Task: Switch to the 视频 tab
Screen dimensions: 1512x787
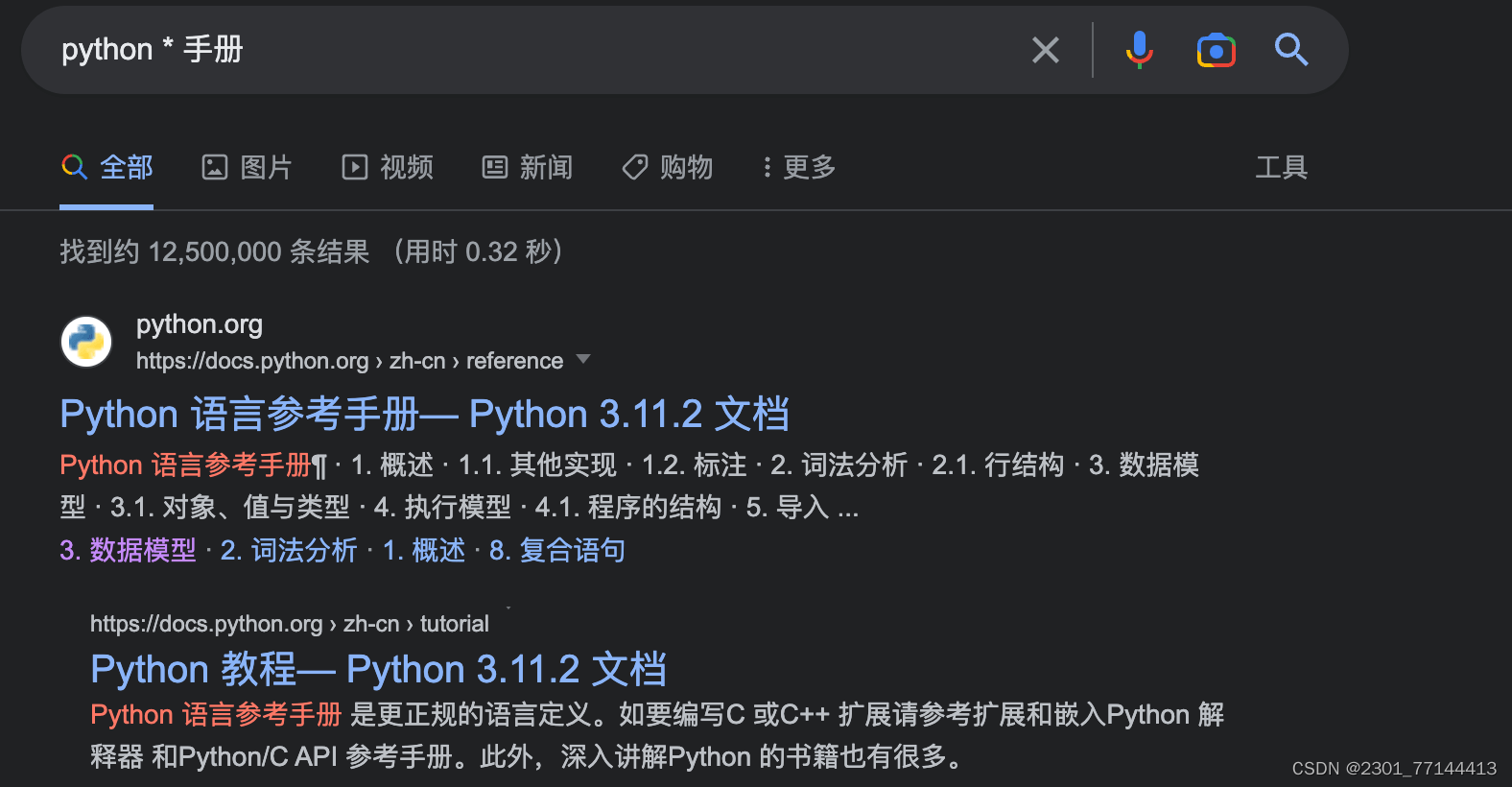Action: [388, 168]
